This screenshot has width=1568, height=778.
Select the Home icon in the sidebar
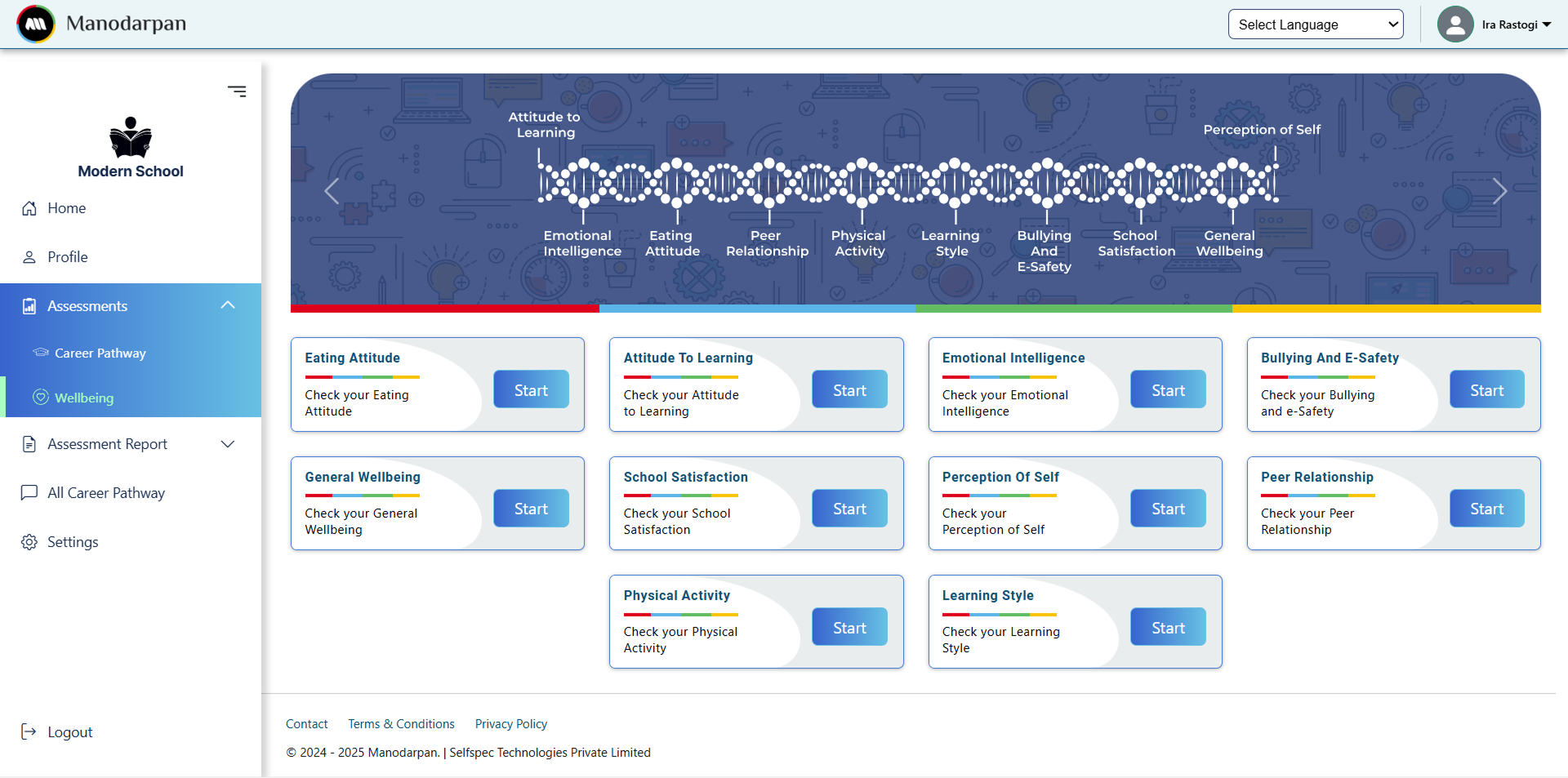29,208
